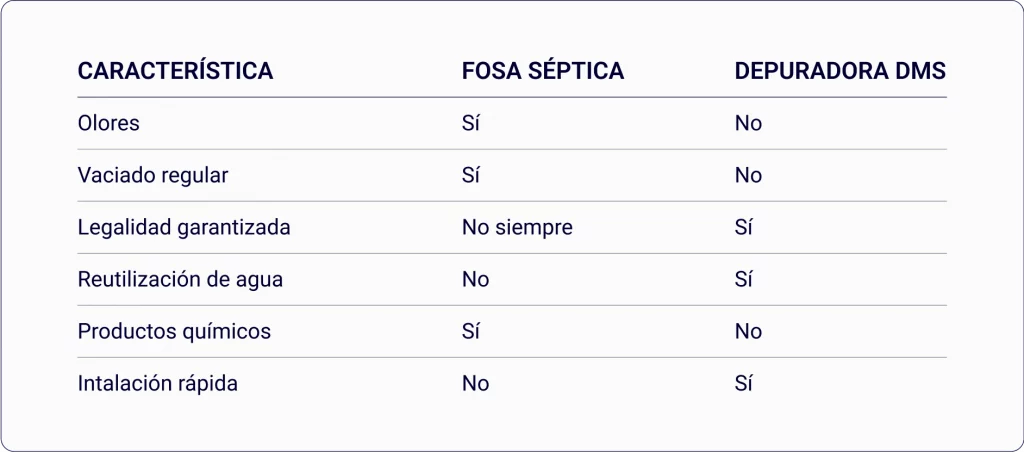Click the Legalidad garantizada row label

point(184,228)
